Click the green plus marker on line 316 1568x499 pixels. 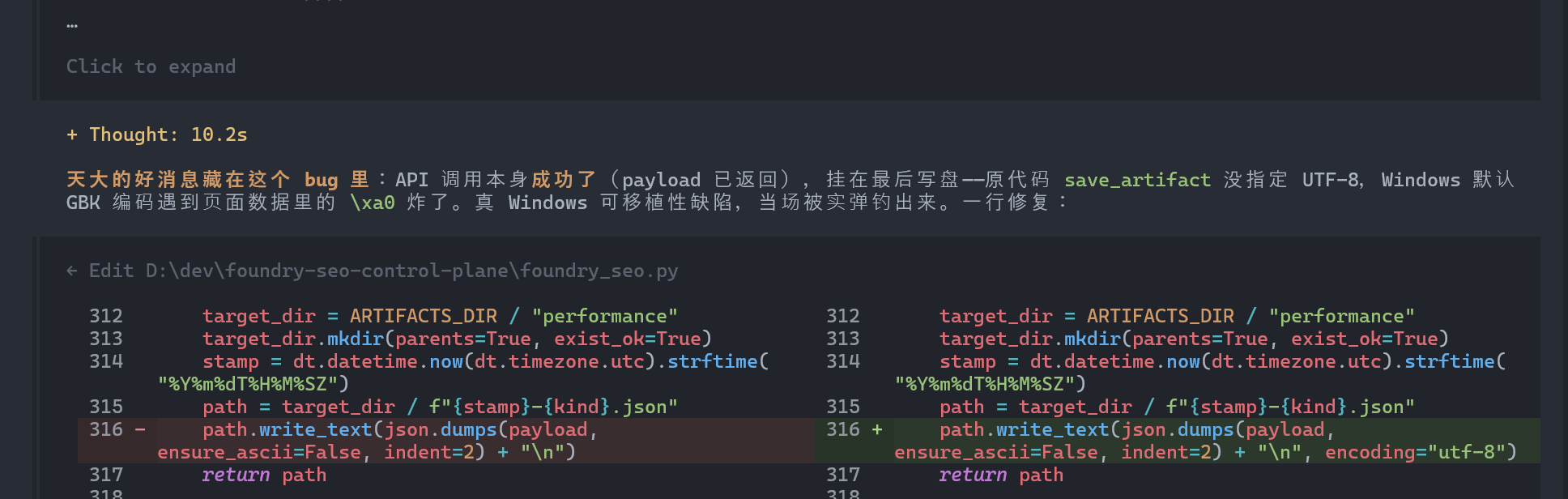click(877, 429)
